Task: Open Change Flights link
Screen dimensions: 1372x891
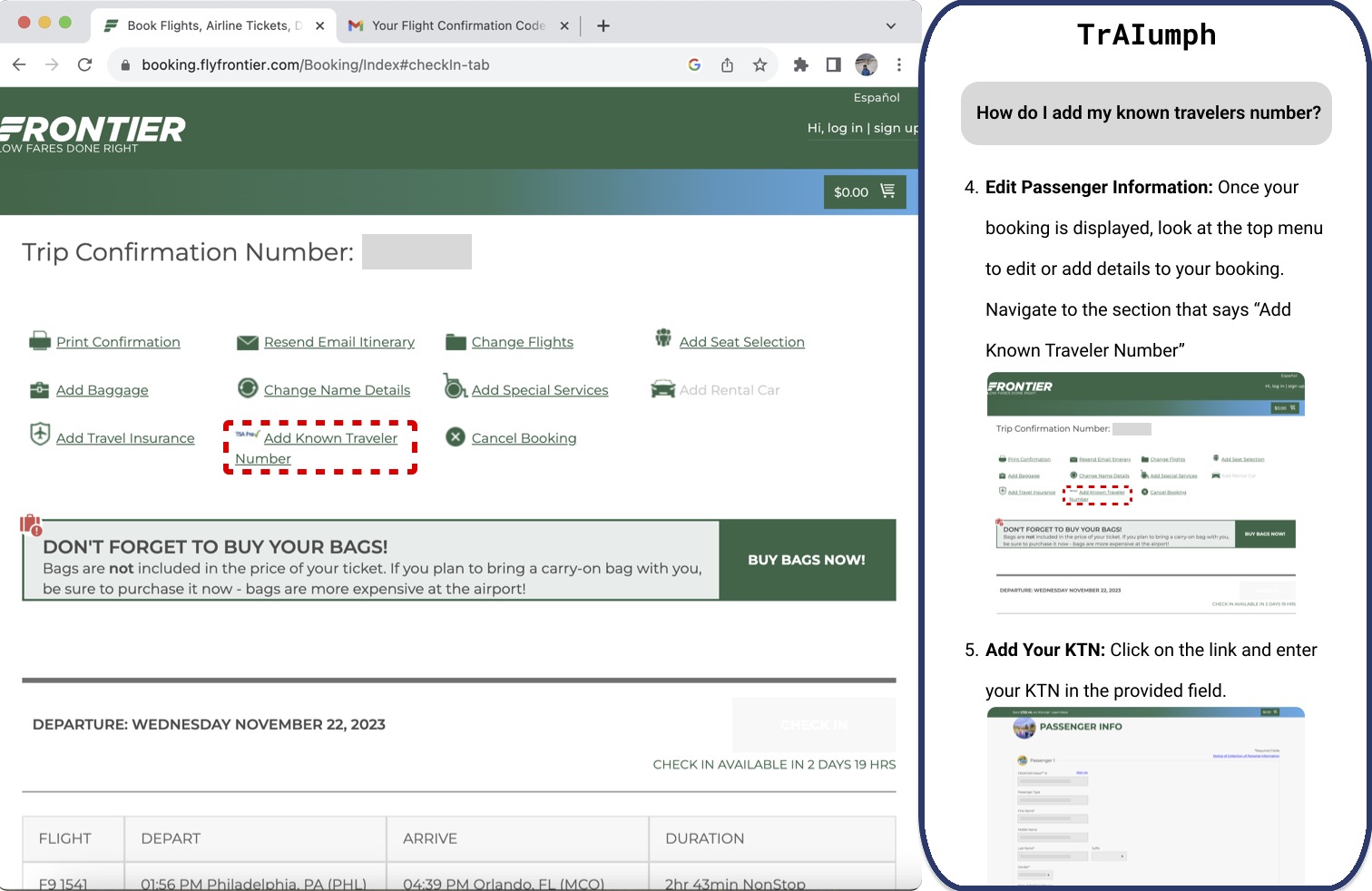Action: click(x=523, y=342)
